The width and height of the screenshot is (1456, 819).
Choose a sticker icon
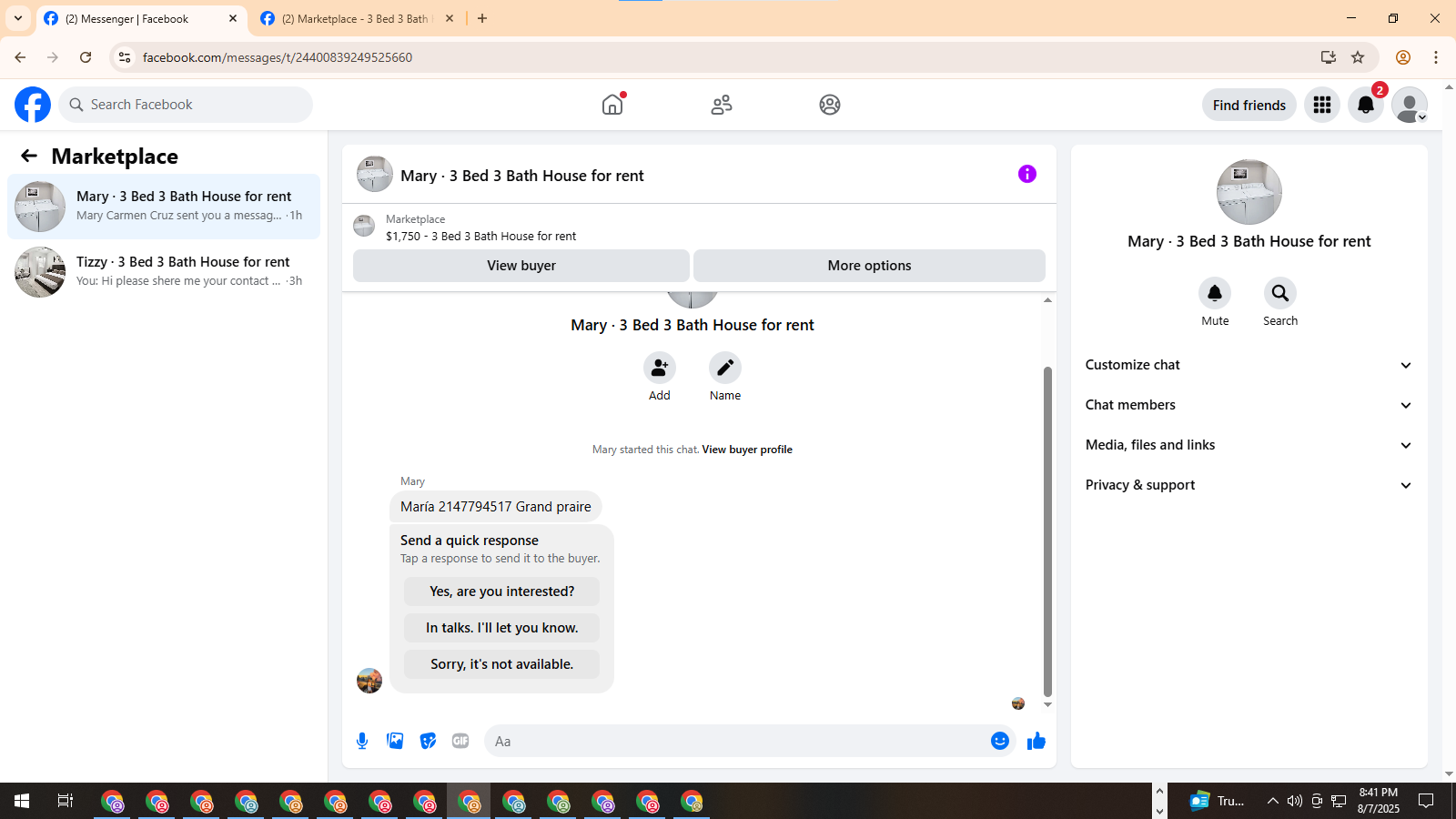428,741
